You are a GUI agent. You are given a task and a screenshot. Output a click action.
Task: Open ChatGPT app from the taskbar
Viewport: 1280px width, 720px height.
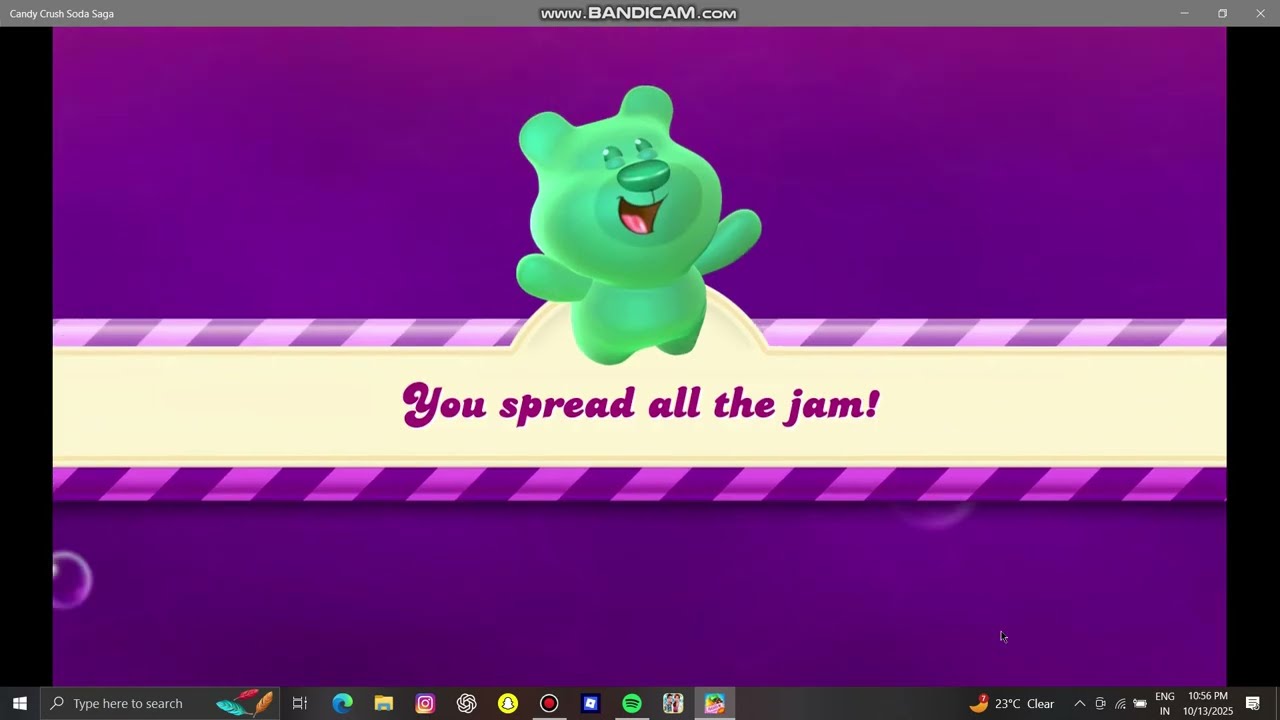point(467,703)
